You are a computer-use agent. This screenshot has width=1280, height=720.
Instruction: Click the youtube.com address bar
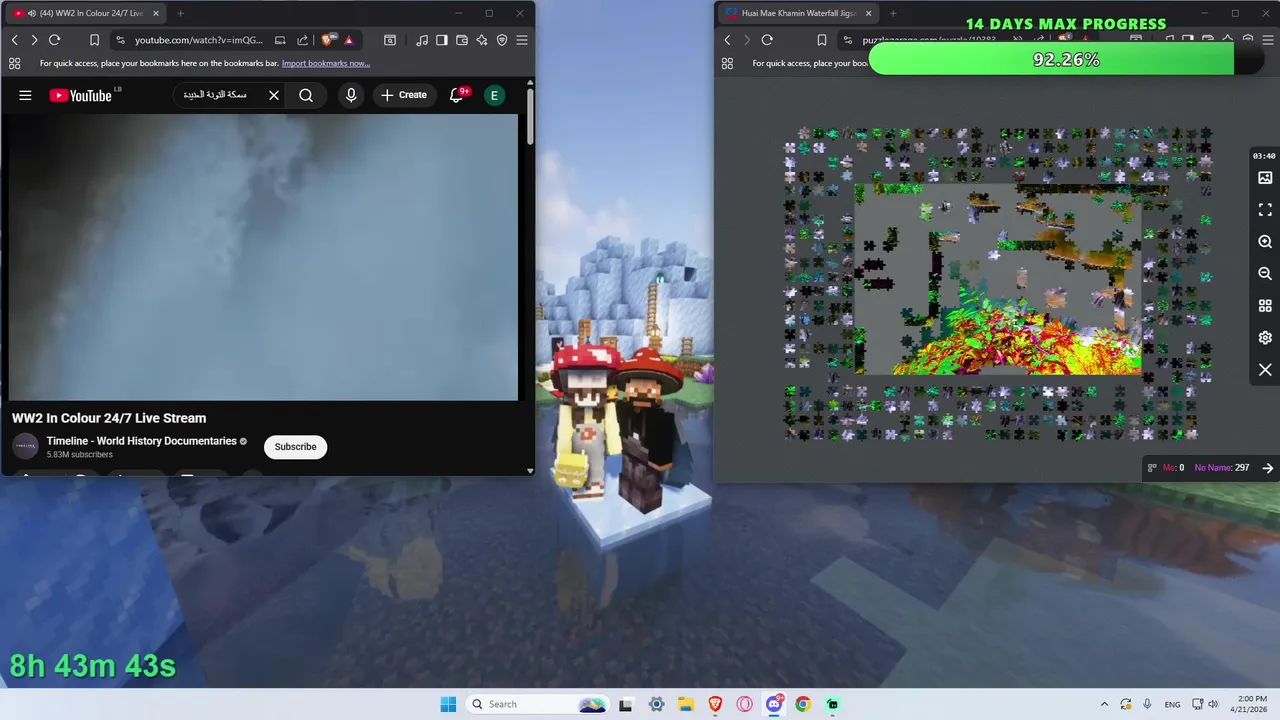[x=198, y=40]
